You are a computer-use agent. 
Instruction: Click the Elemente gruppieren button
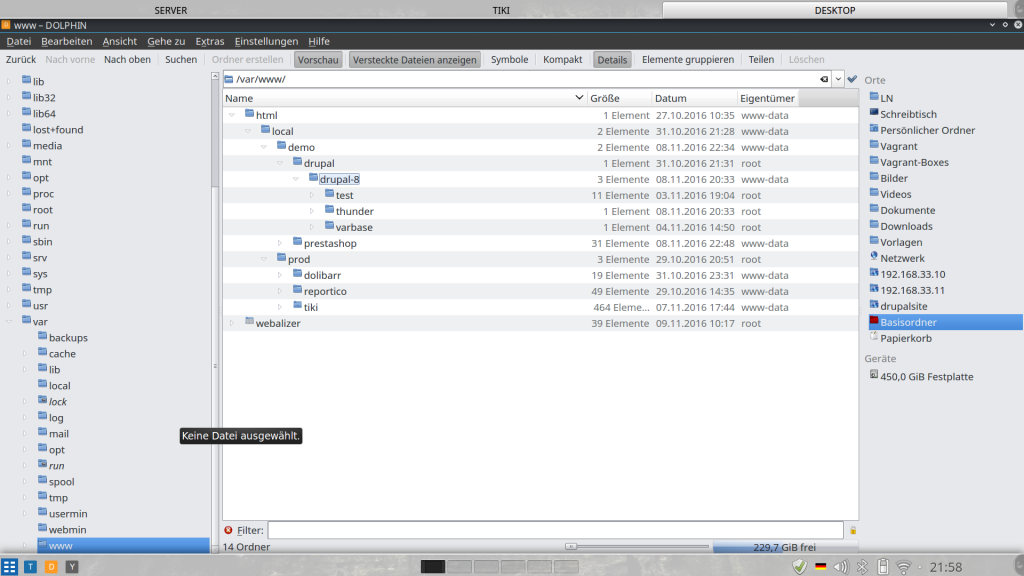point(687,59)
